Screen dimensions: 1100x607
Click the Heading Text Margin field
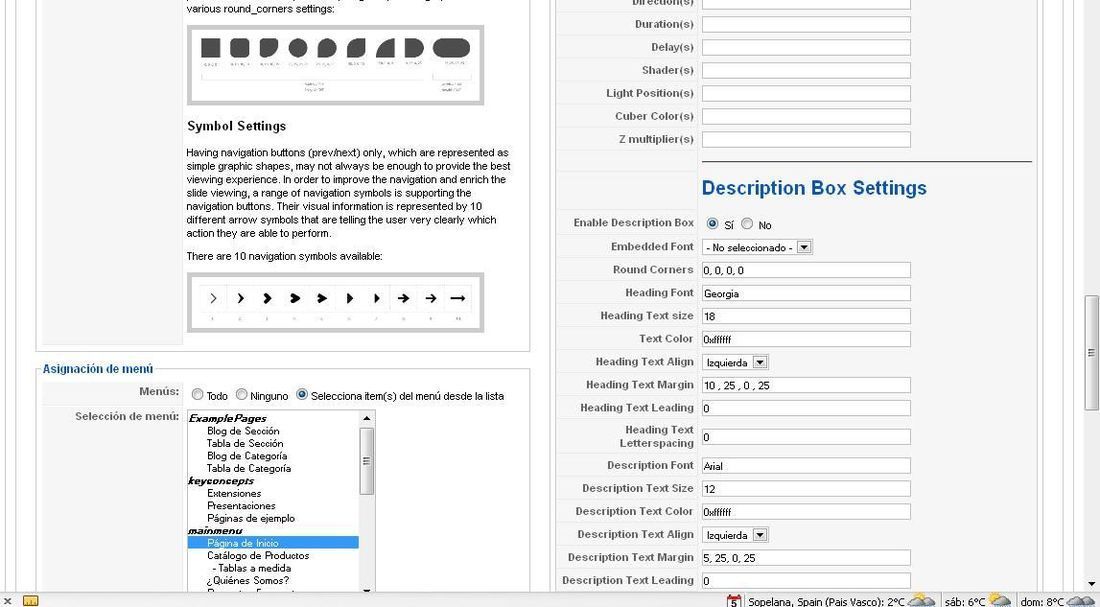[806, 385]
